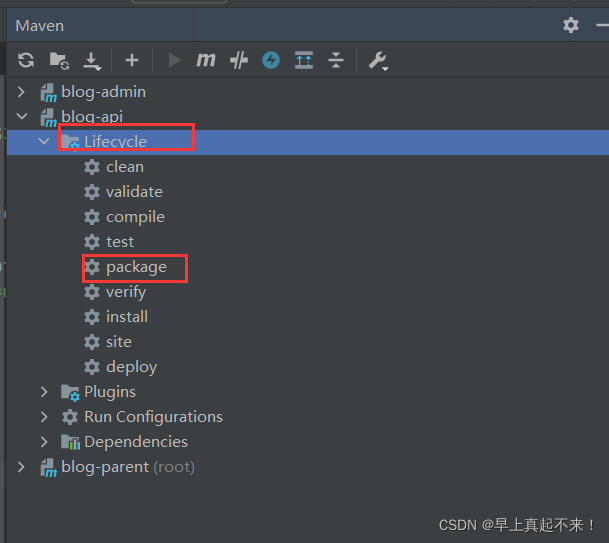Select the blog-api module

click(x=92, y=117)
